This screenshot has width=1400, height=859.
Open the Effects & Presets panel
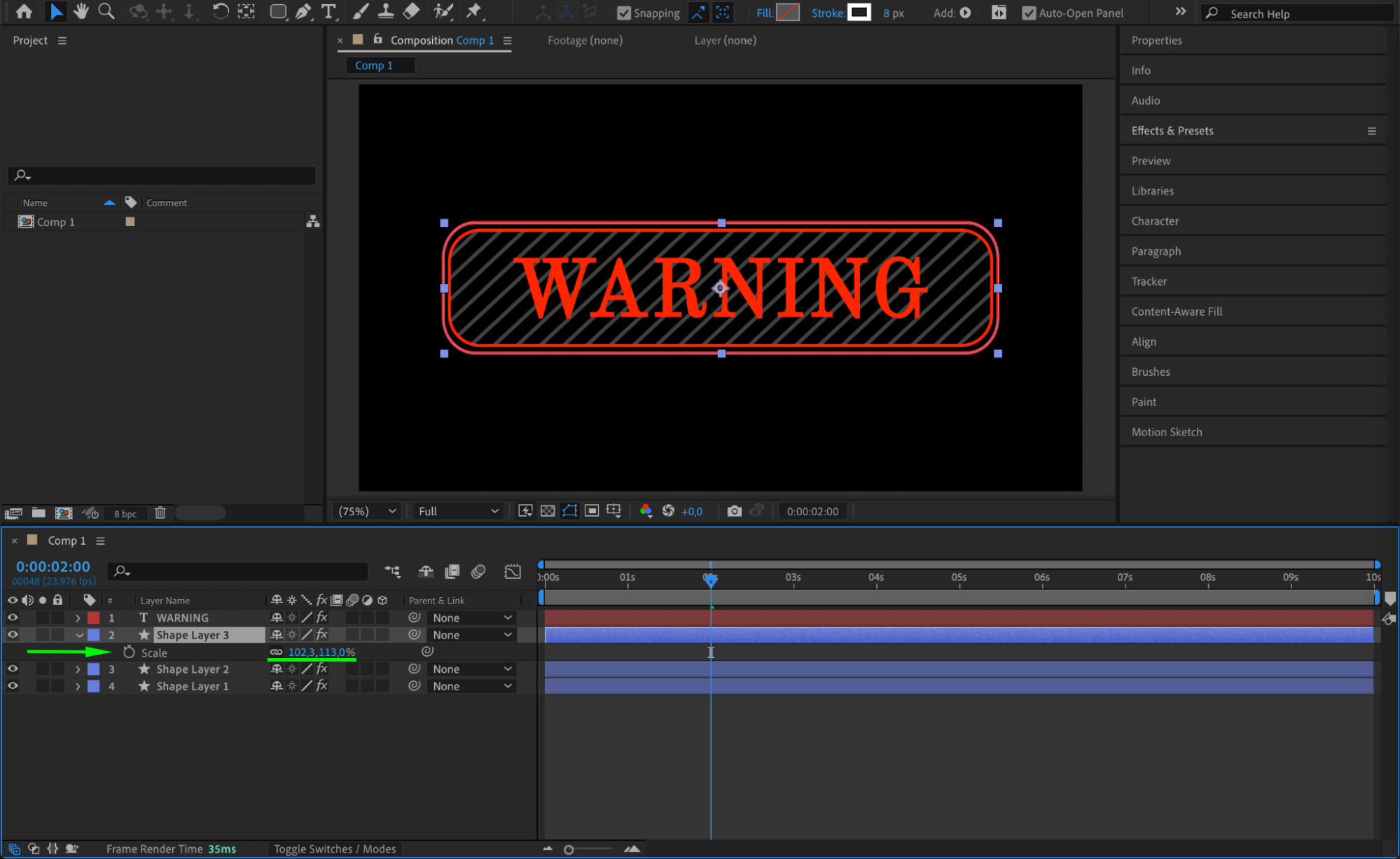(x=1172, y=131)
